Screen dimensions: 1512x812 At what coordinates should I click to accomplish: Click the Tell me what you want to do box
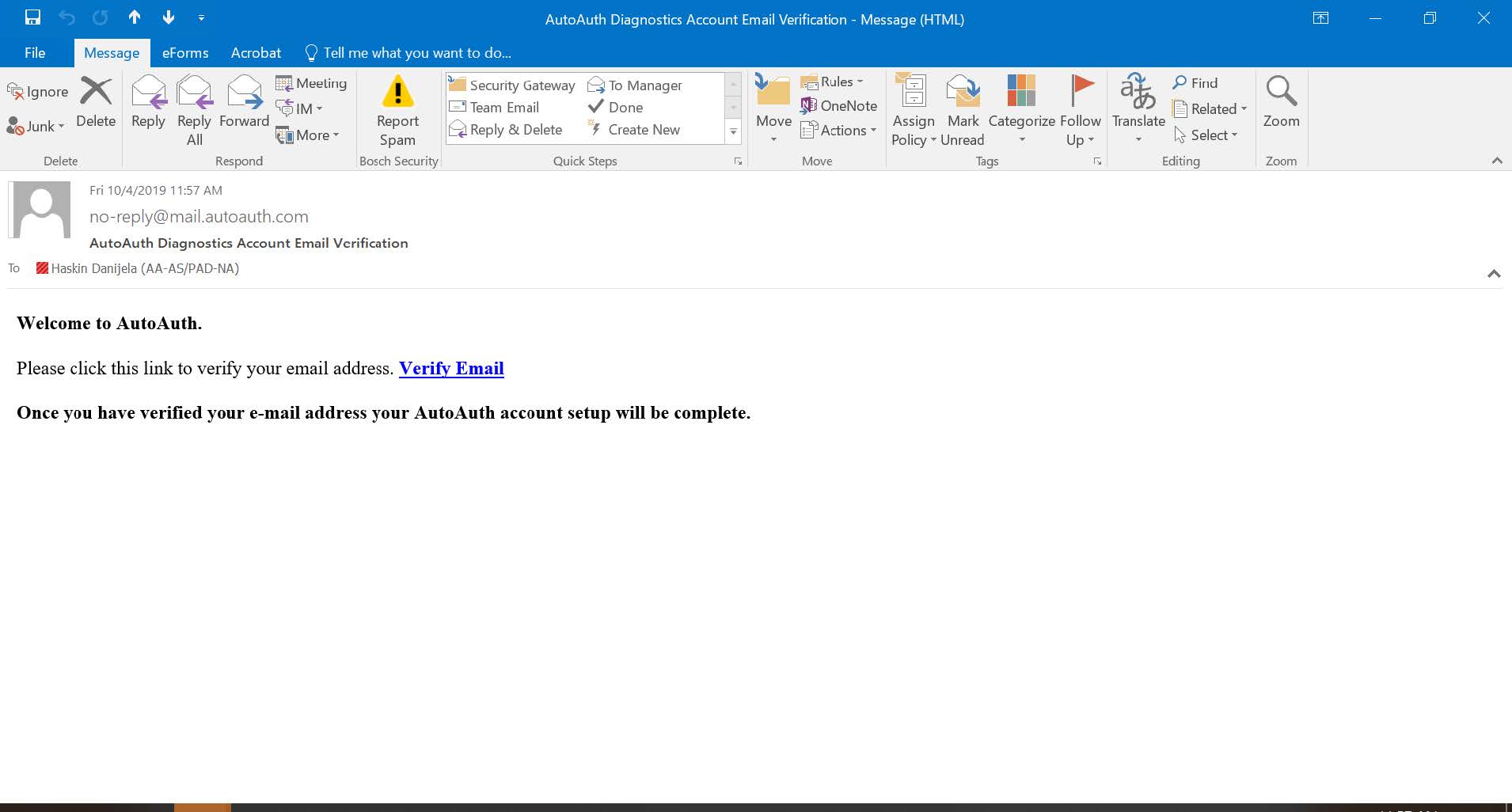[408, 53]
